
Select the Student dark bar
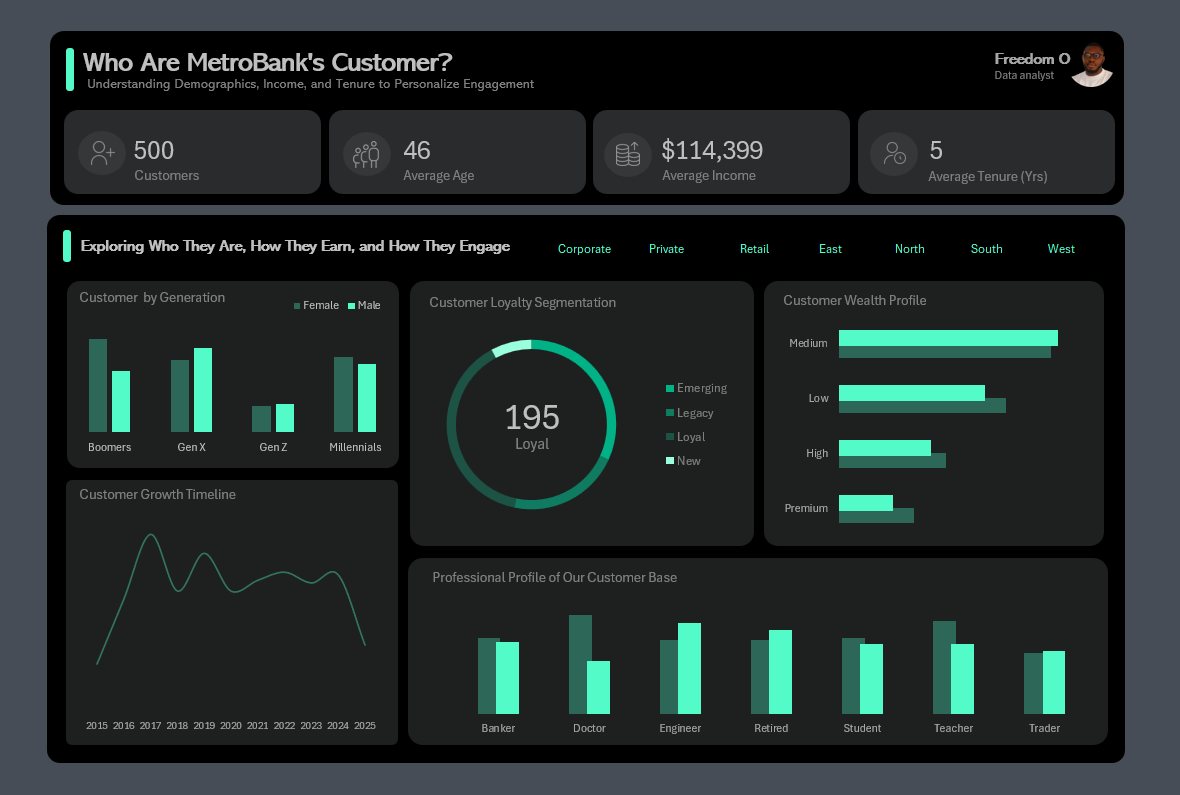(x=851, y=676)
